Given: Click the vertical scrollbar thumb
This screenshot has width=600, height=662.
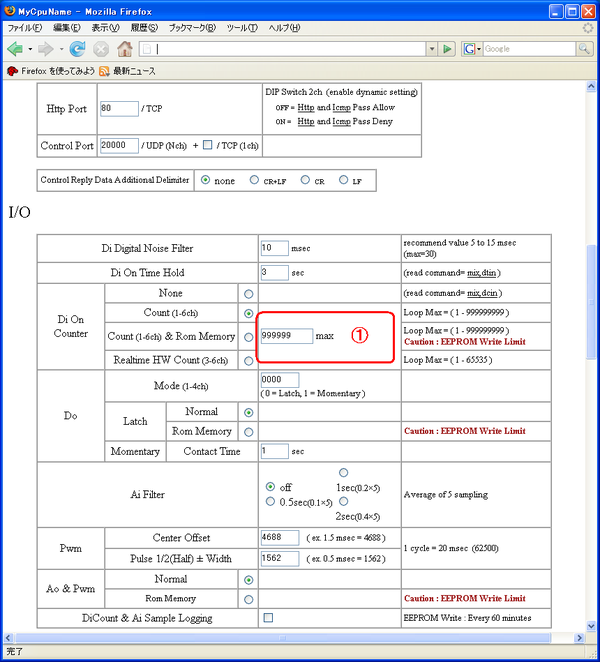Looking at the screenshot, I should click(591, 302).
